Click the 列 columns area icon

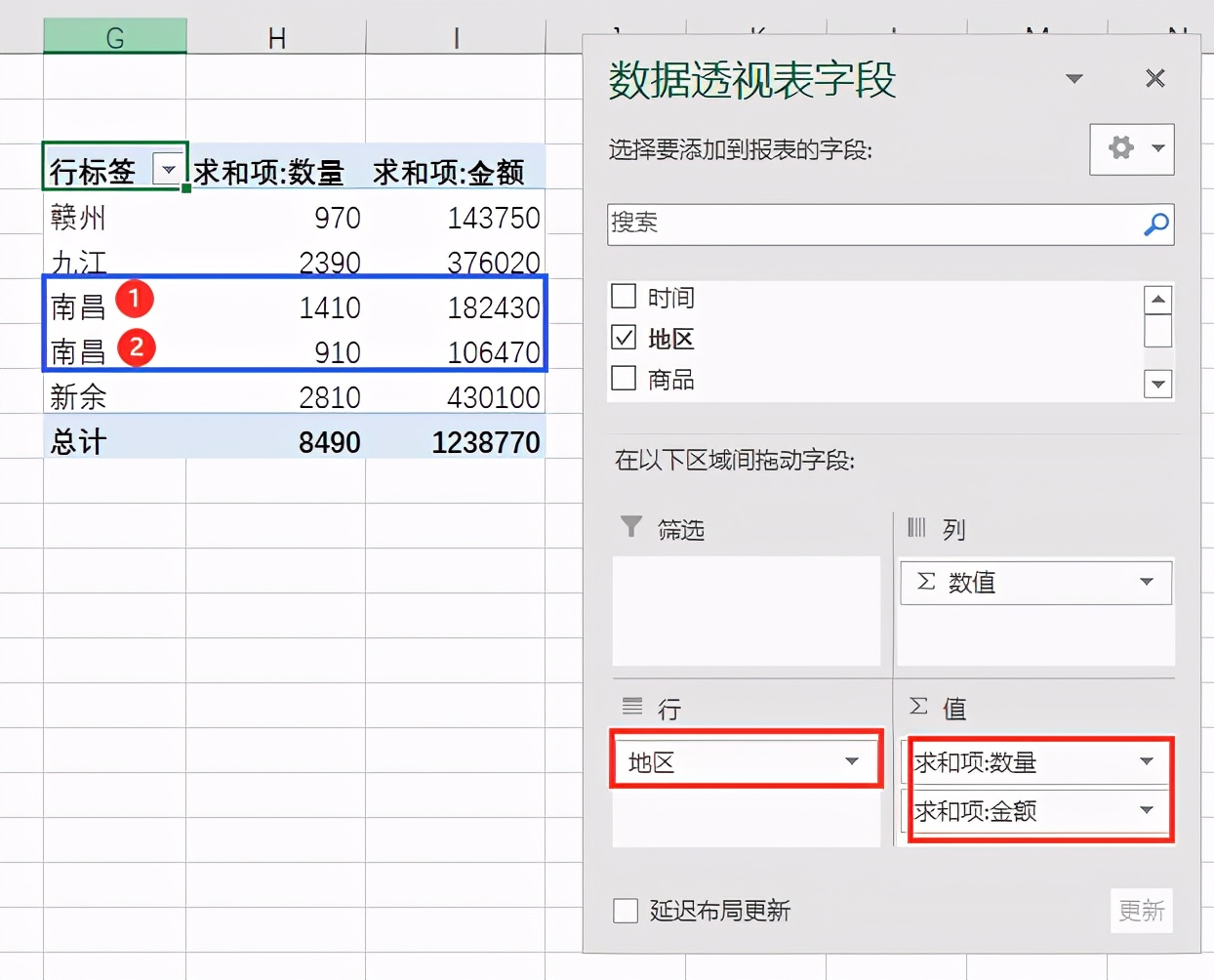[x=916, y=528]
